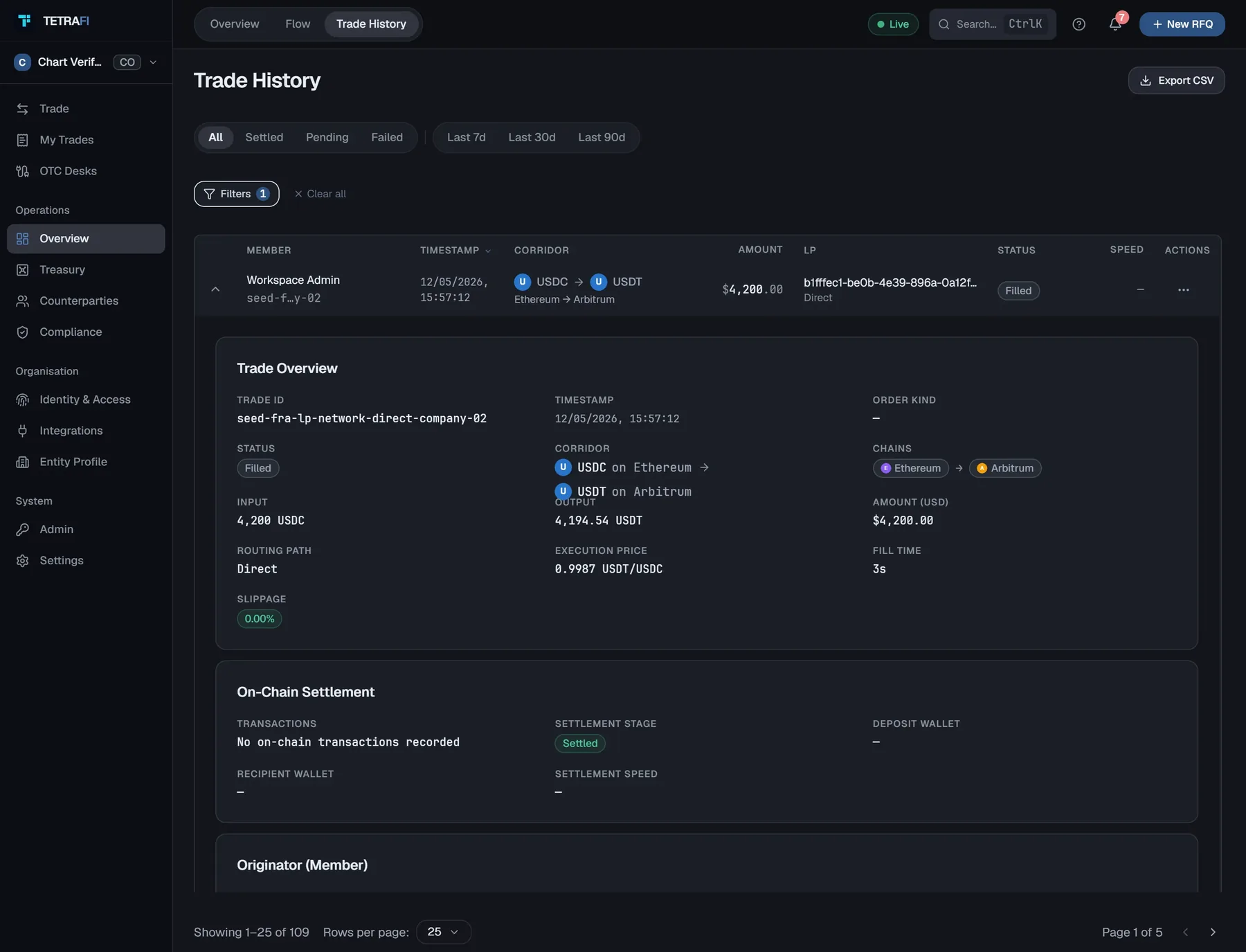Click the Identity & Access fingerprint icon
The image size is (1246, 952).
23,399
